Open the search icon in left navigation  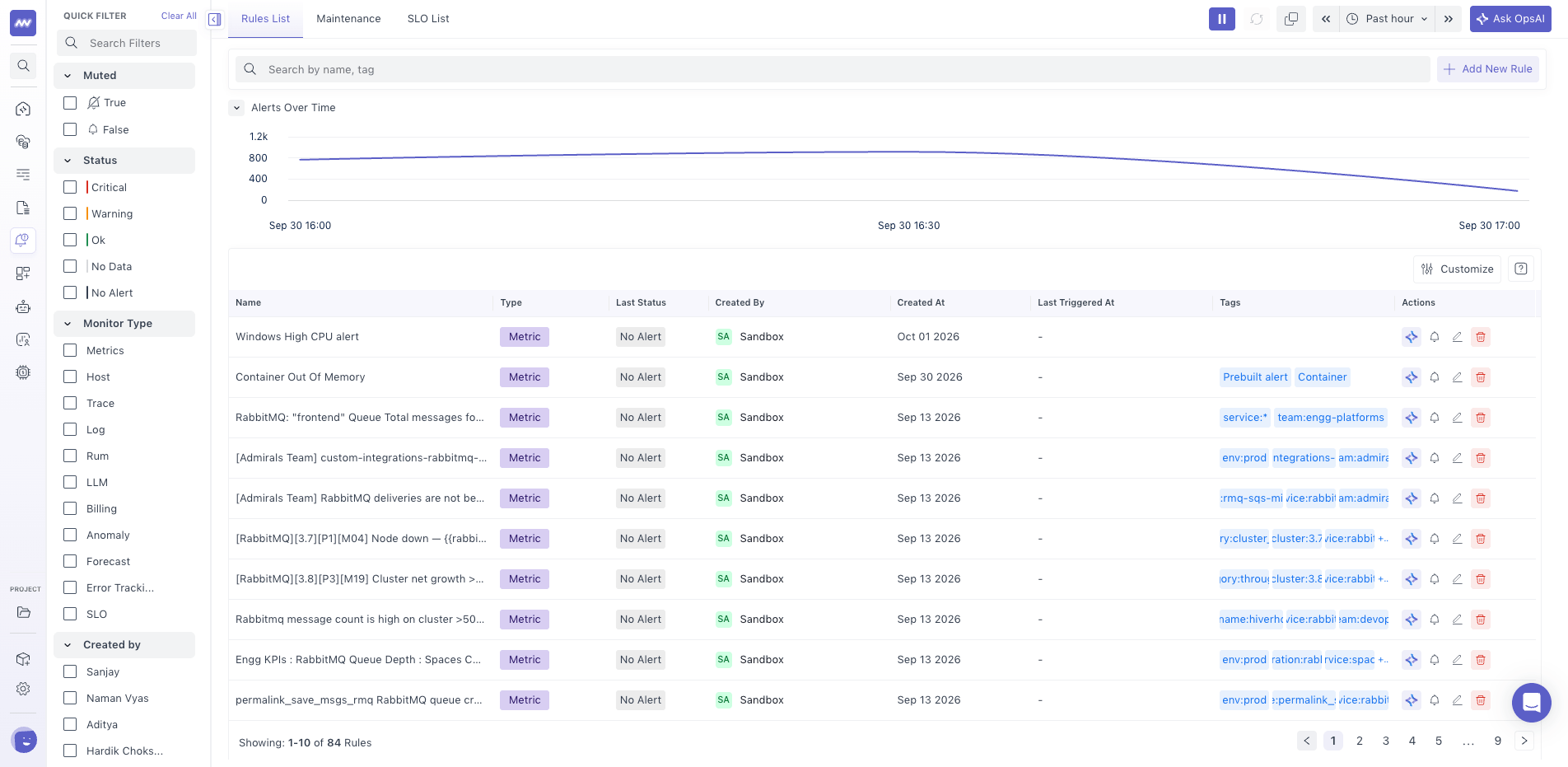(x=23, y=66)
